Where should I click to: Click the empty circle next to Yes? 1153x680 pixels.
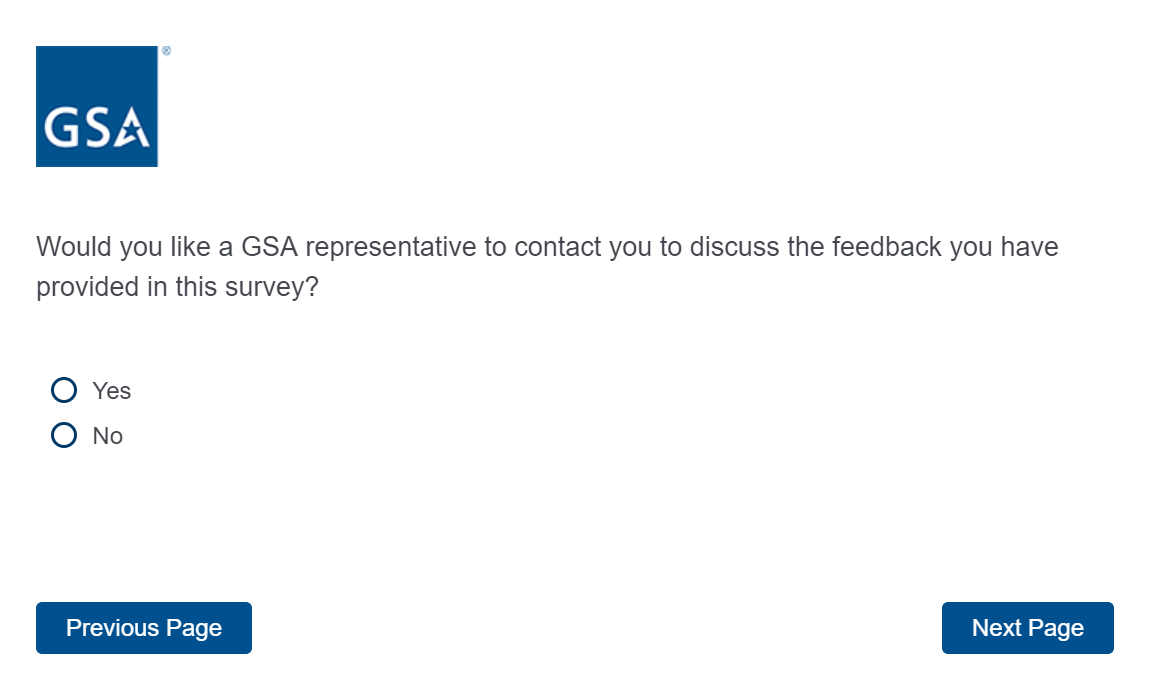click(x=64, y=390)
